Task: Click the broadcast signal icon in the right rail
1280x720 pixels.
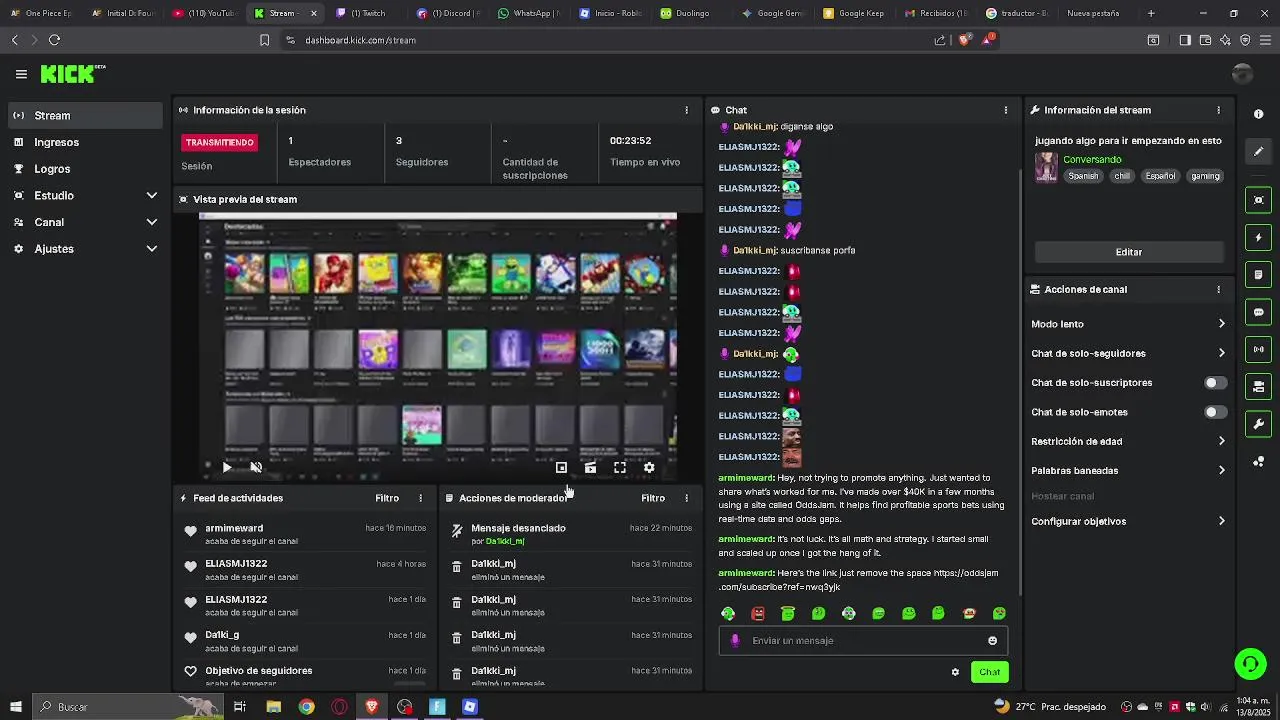Action: [x=1258, y=349]
